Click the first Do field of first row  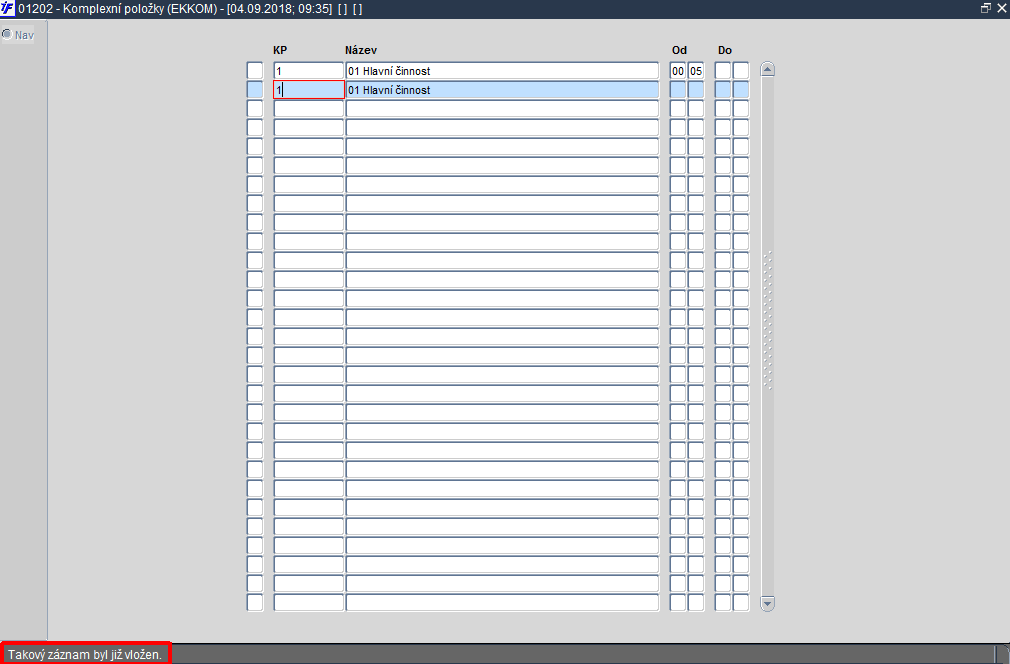pos(723,71)
